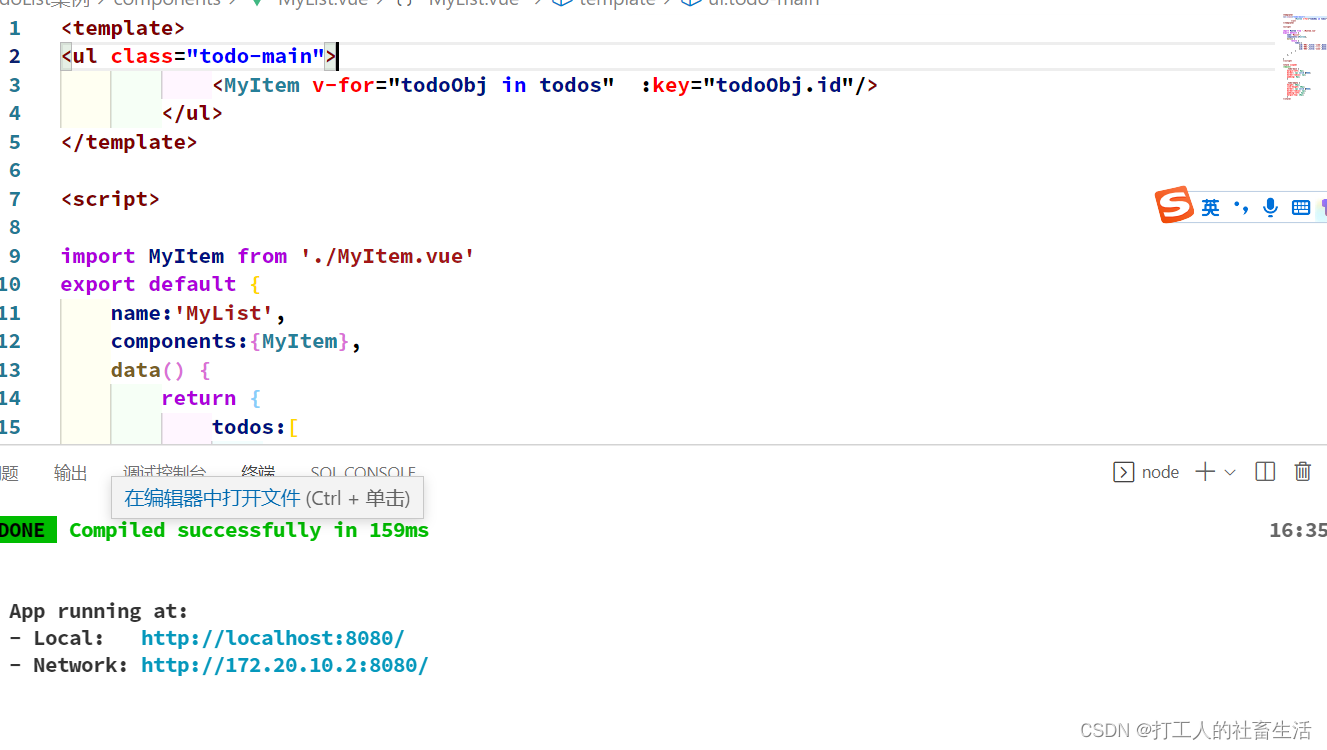Click the node shell icon in terminal header
The width and height of the screenshot is (1327, 750).
(x=1124, y=471)
